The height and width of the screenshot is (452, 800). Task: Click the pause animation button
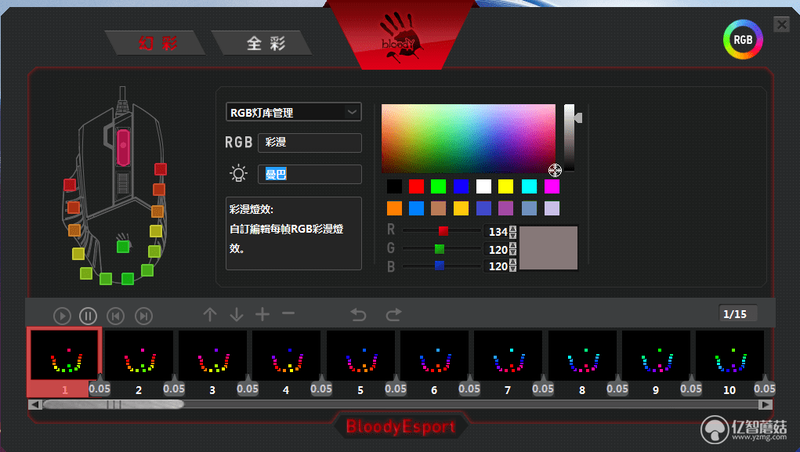88,316
